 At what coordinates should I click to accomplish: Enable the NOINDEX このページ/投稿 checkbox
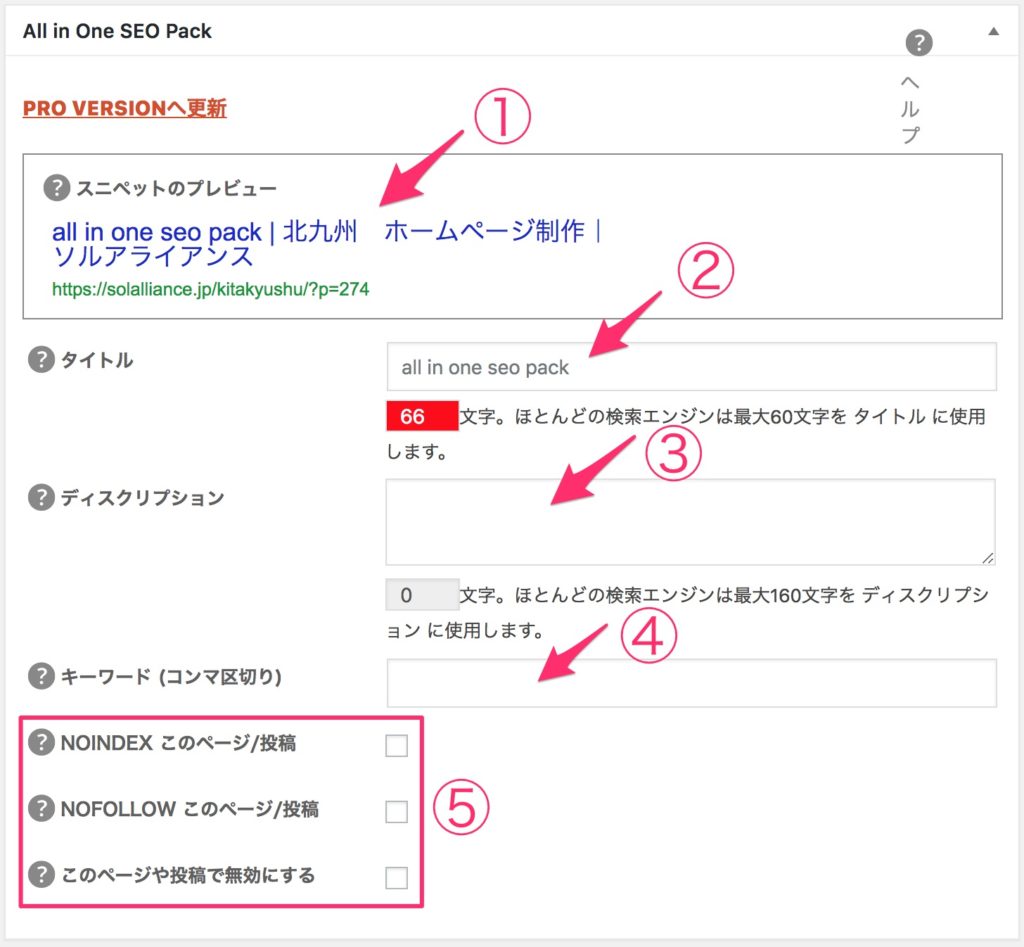[397, 745]
